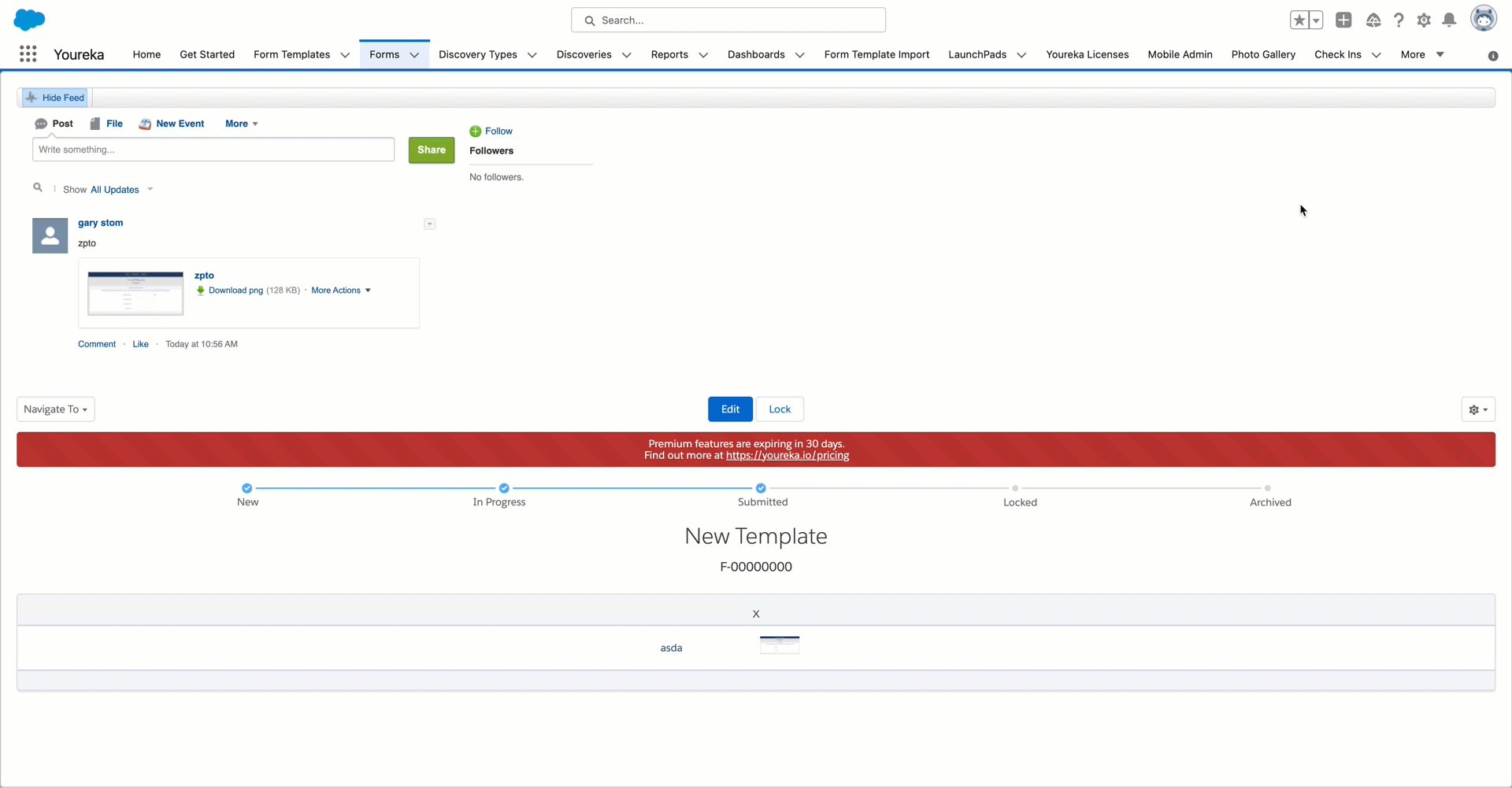Click the green Follow plus icon
Viewport: 1512px width, 788px height.
coord(475,131)
